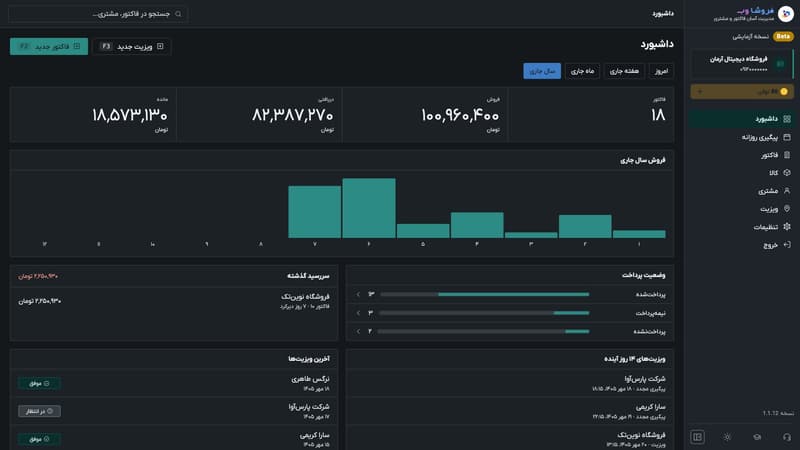Open تنظیمات from the sidebar
This screenshot has height=450, width=800.
(741, 227)
